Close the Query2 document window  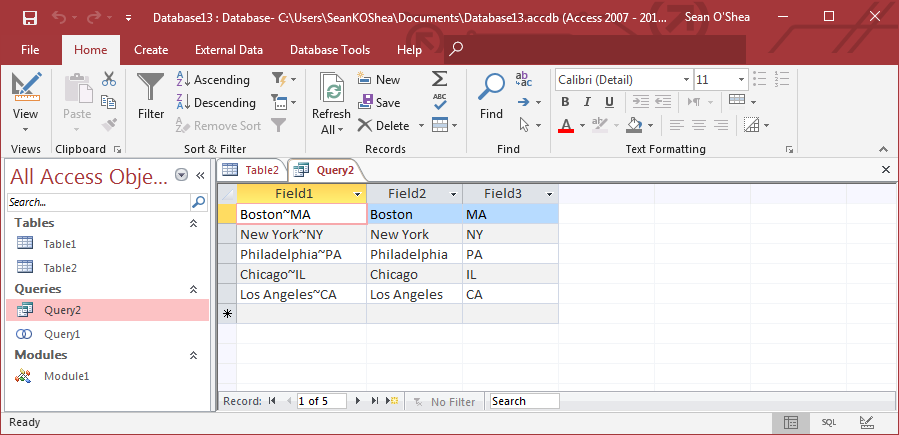(x=886, y=170)
